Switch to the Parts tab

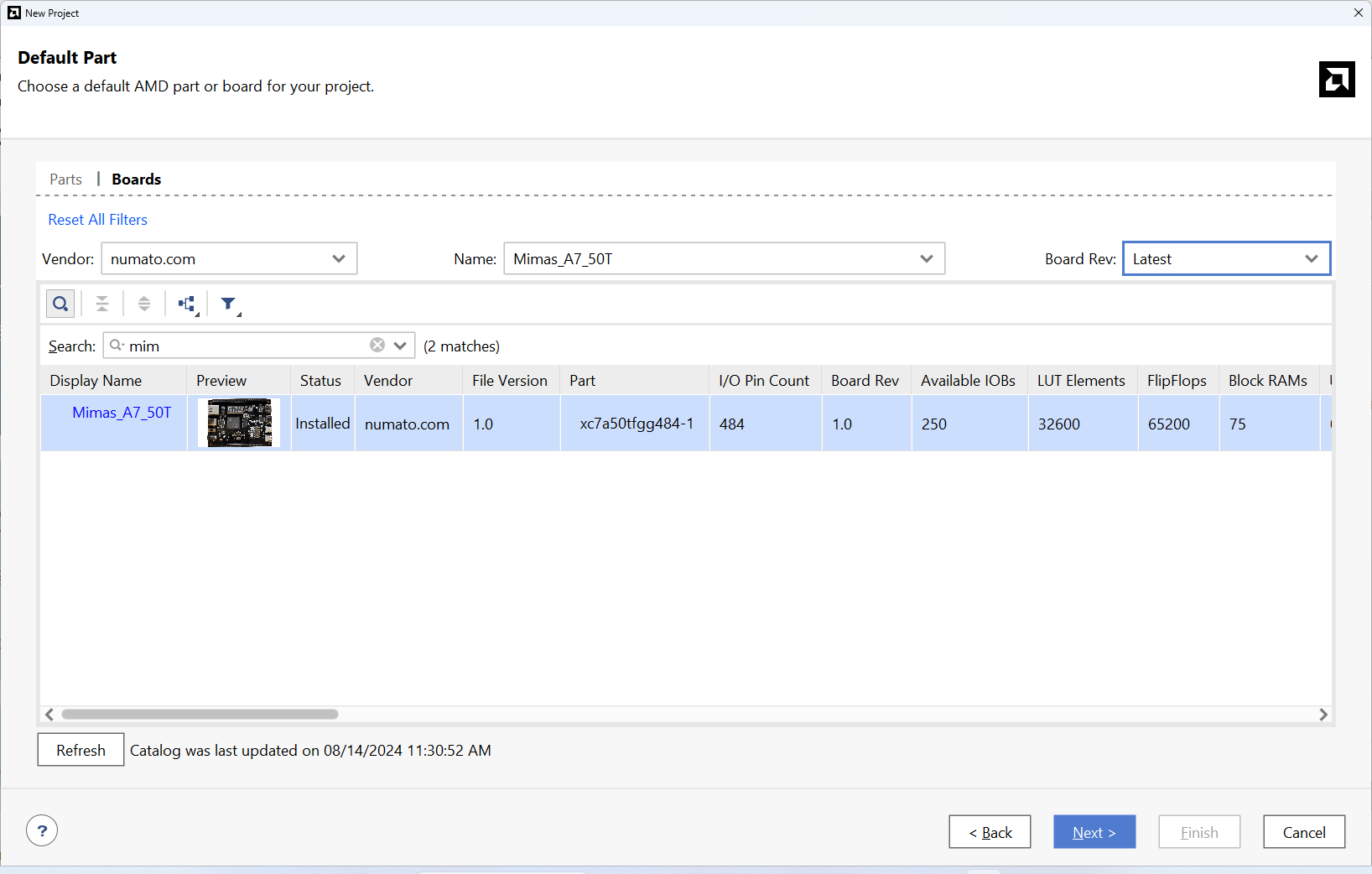65,179
